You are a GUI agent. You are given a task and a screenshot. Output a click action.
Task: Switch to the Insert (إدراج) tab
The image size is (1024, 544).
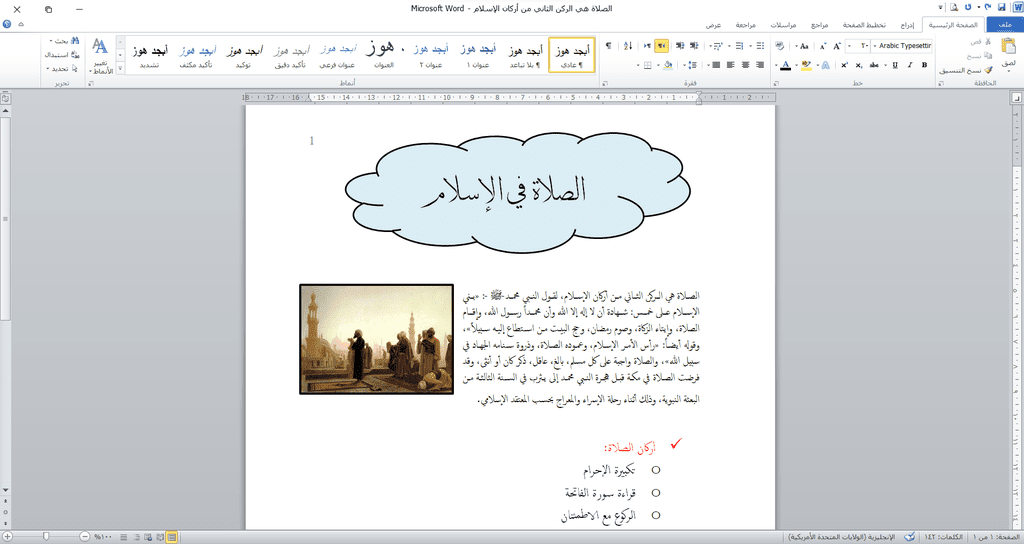tap(908, 25)
